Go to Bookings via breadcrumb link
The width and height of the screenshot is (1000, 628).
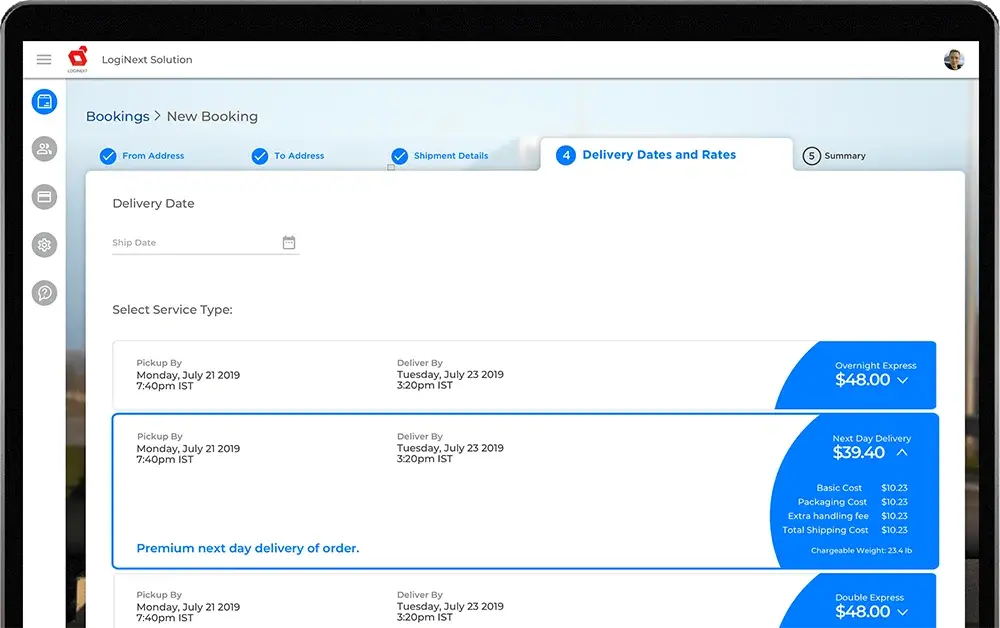pos(117,117)
